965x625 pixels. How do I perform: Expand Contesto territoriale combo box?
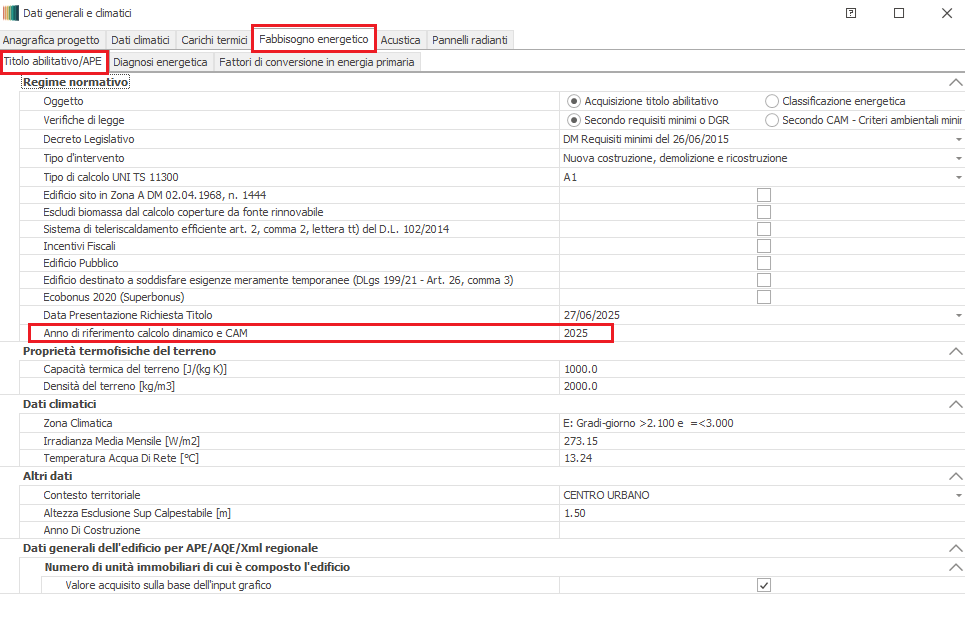coord(957,495)
